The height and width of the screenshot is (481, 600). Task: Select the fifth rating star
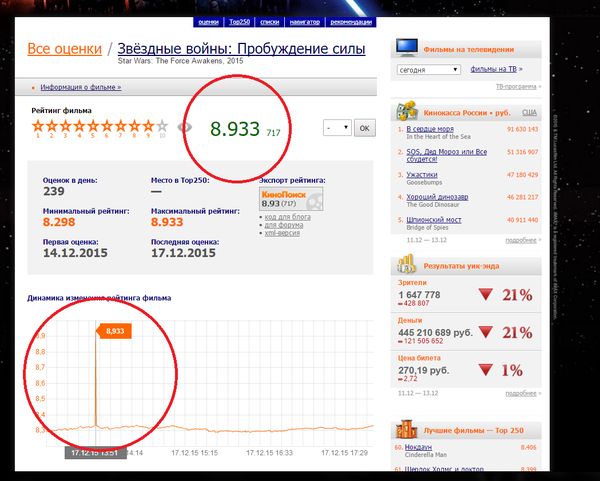pos(93,126)
